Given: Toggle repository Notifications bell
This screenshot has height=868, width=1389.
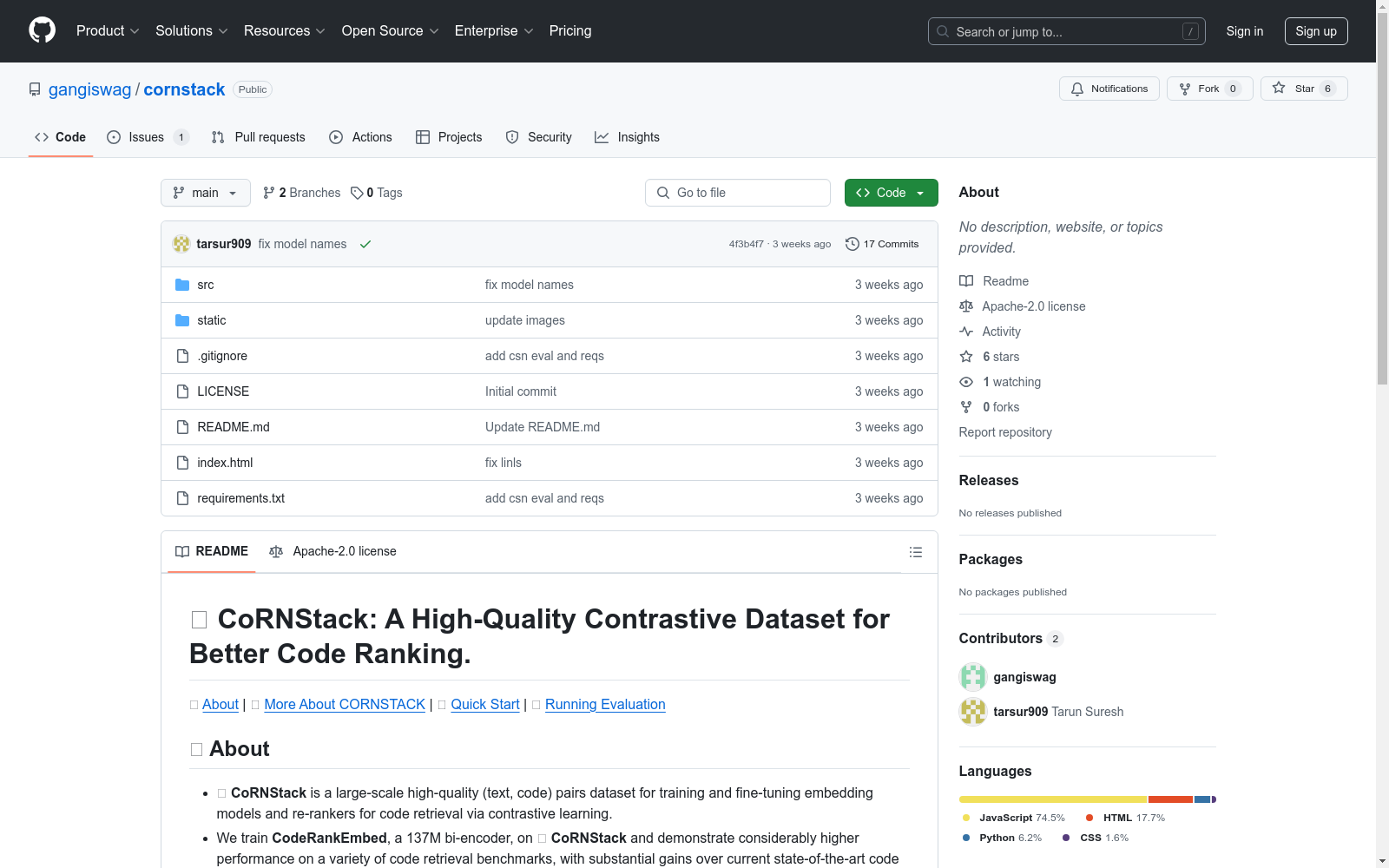Looking at the screenshot, I should pyautogui.click(x=1109, y=89).
